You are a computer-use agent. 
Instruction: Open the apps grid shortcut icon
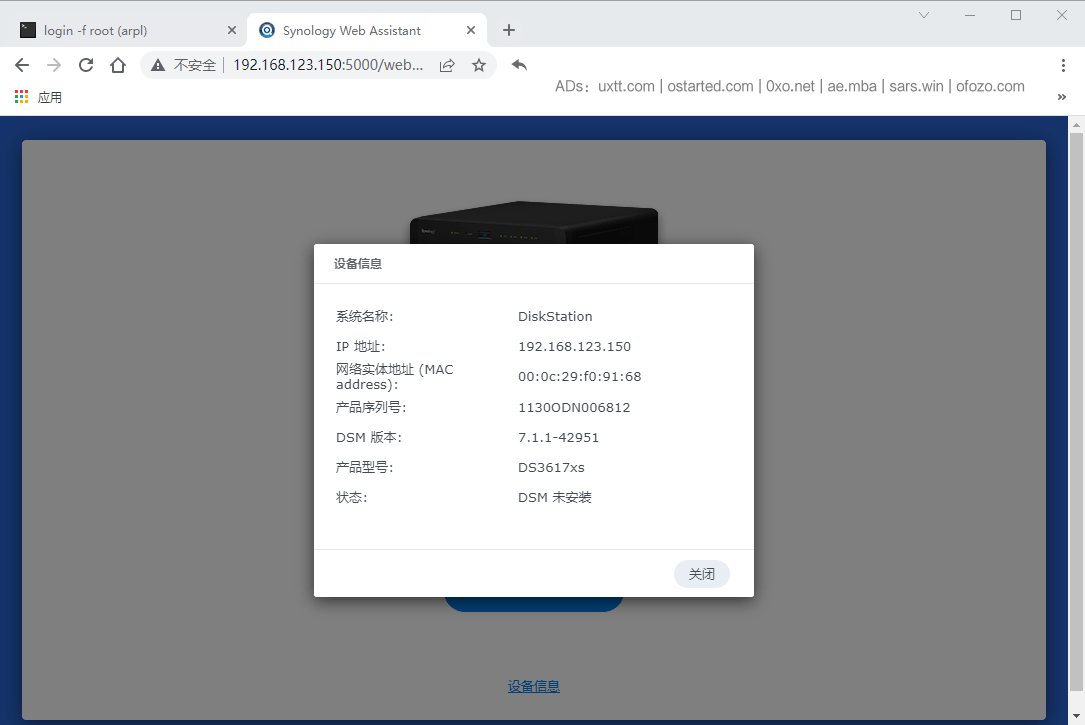(x=21, y=97)
